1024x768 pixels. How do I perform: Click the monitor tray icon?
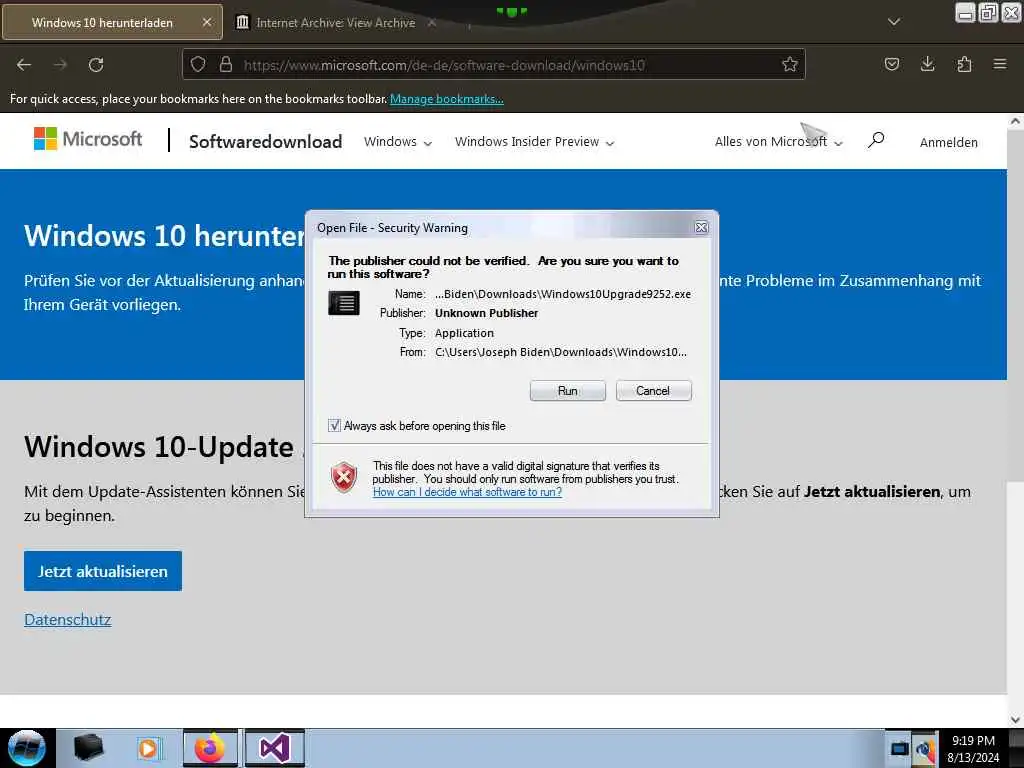pyautogui.click(x=900, y=748)
